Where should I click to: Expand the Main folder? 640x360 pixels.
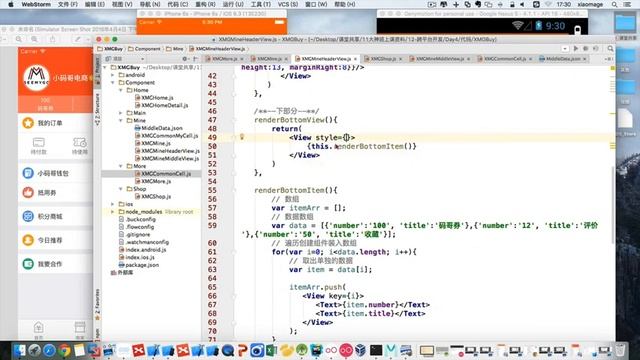(121, 113)
